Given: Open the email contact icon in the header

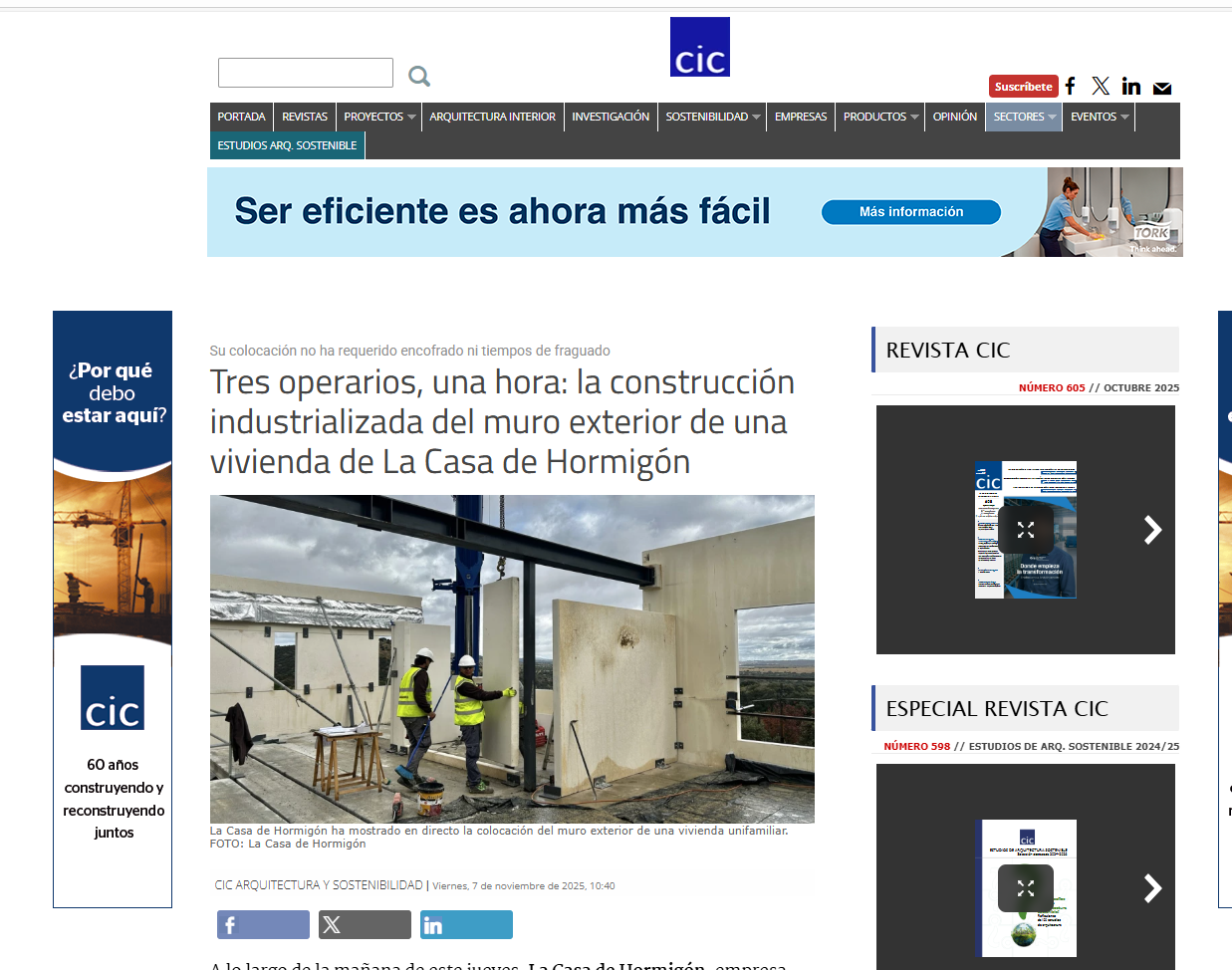Looking at the screenshot, I should [1161, 87].
